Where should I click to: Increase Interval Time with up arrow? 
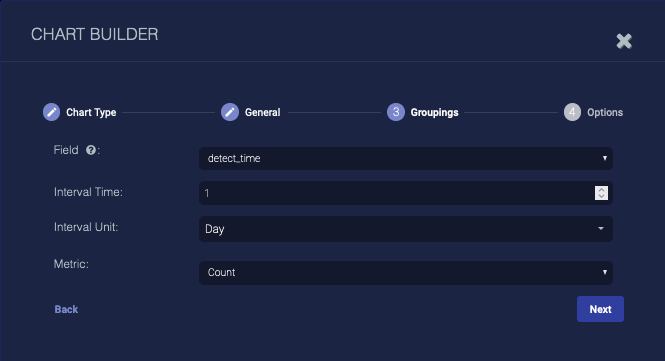601,190
